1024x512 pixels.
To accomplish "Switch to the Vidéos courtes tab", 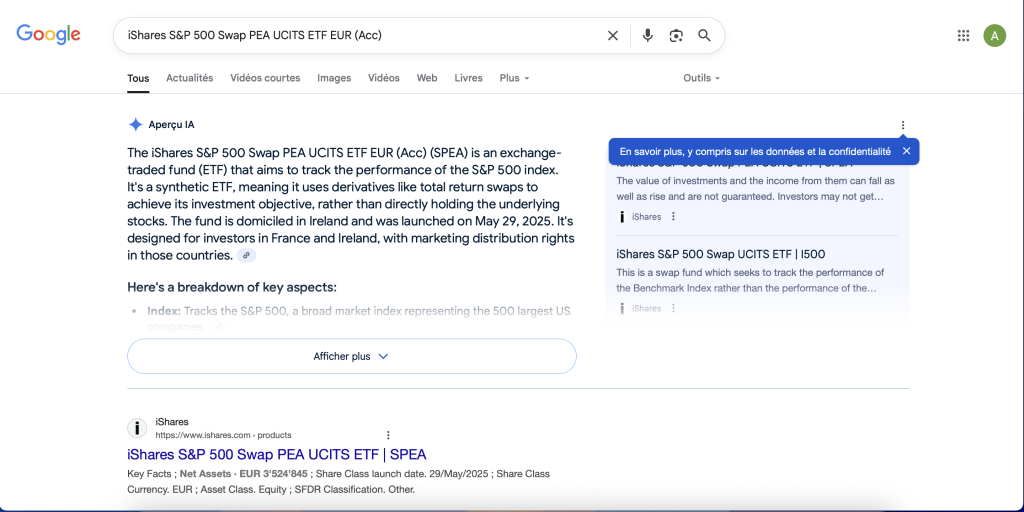I will pos(265,78).
